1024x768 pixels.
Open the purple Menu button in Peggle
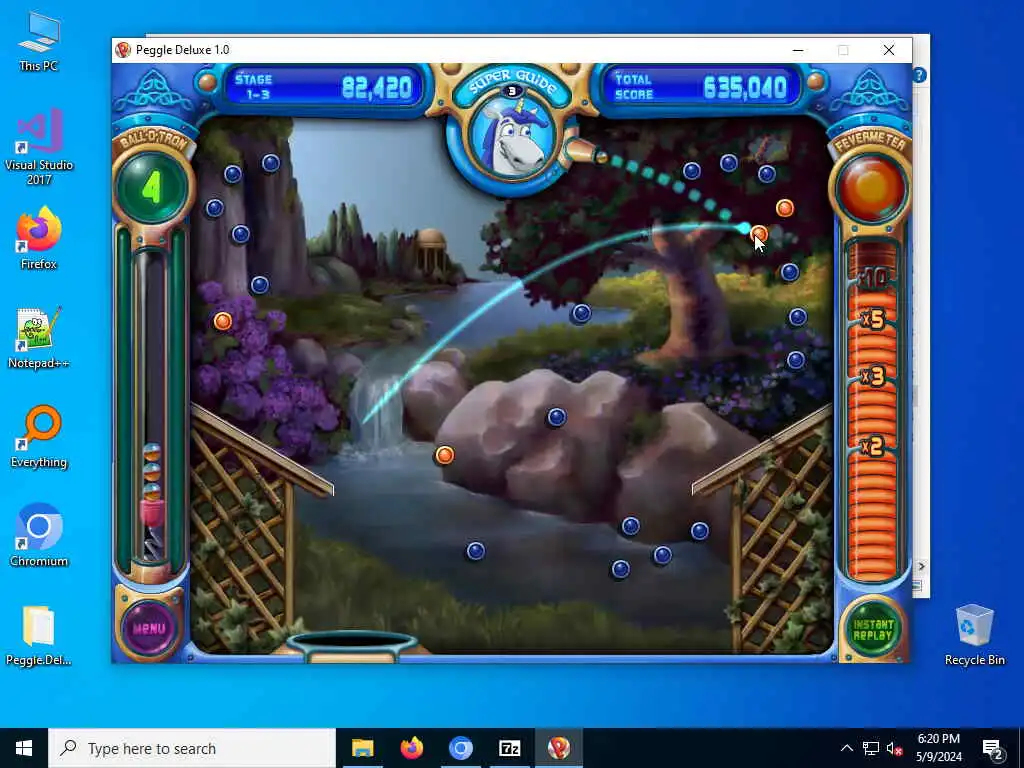click(150, 628)
